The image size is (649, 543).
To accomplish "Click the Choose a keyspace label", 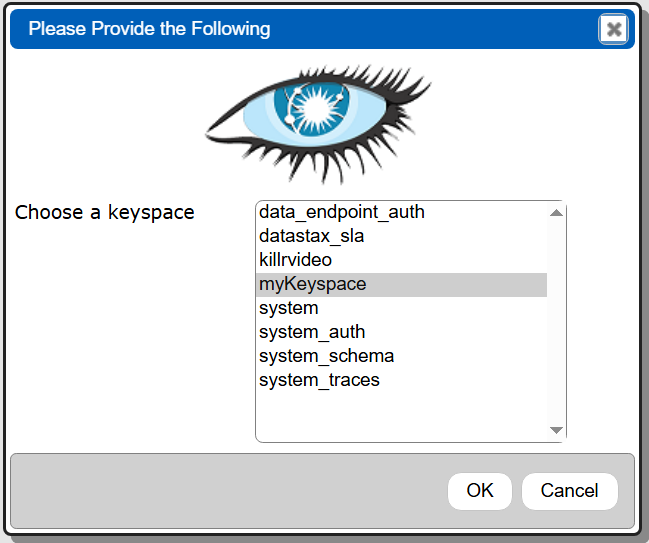I will point(105,213).
